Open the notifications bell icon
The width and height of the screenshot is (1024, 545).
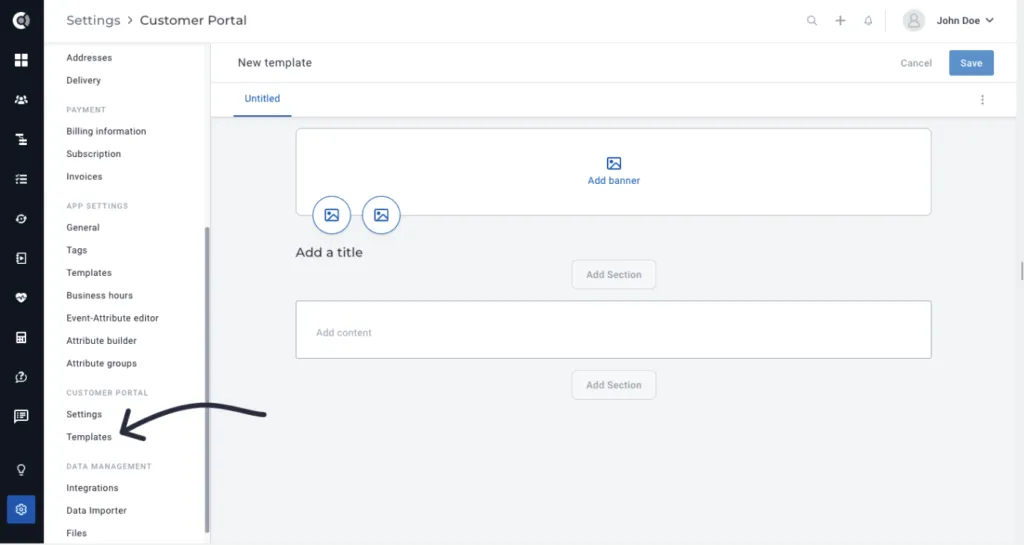[x=868, y=21]
